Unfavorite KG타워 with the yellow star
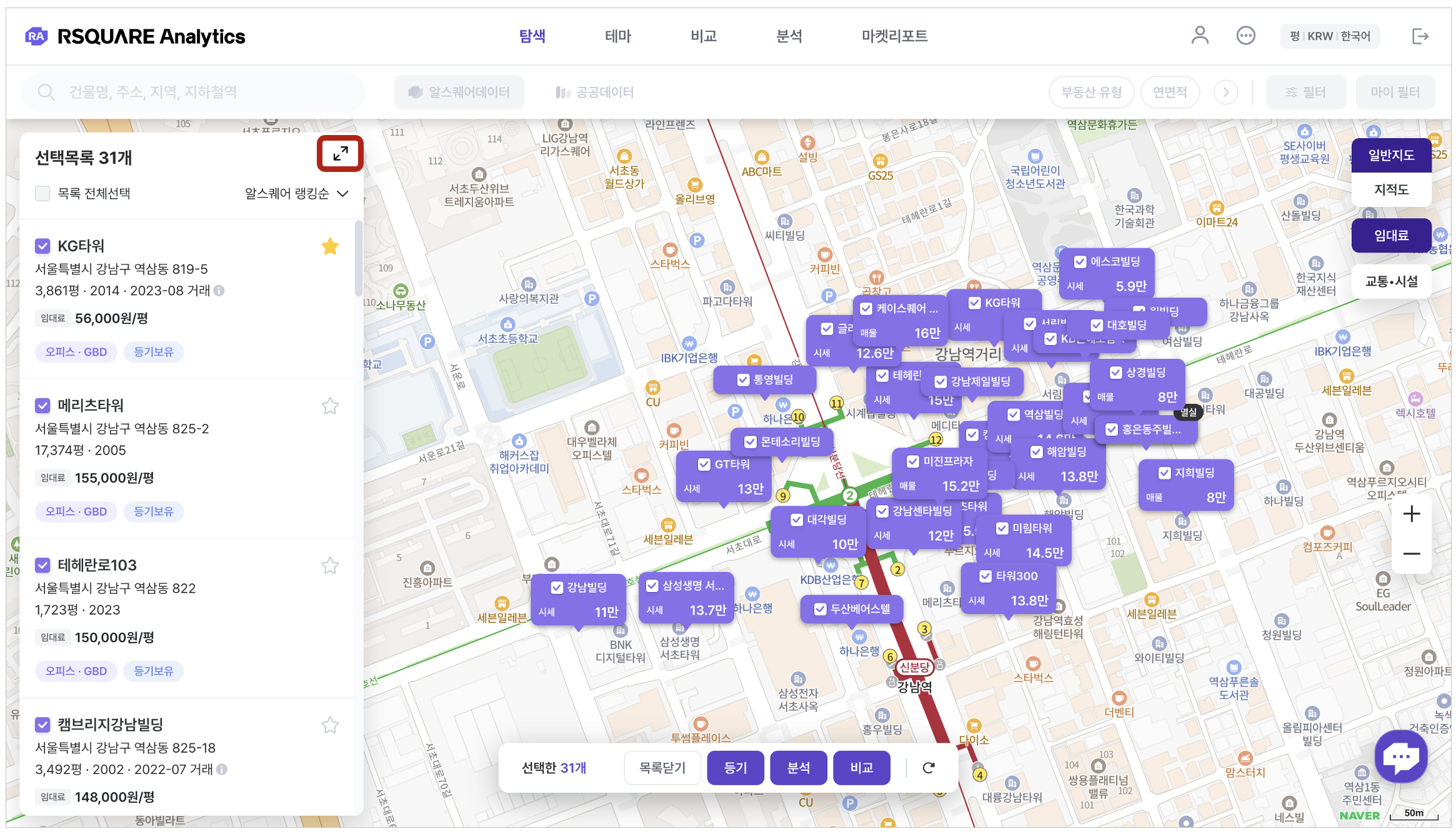This screenshot has width=1456, height=834. (330, 246)
